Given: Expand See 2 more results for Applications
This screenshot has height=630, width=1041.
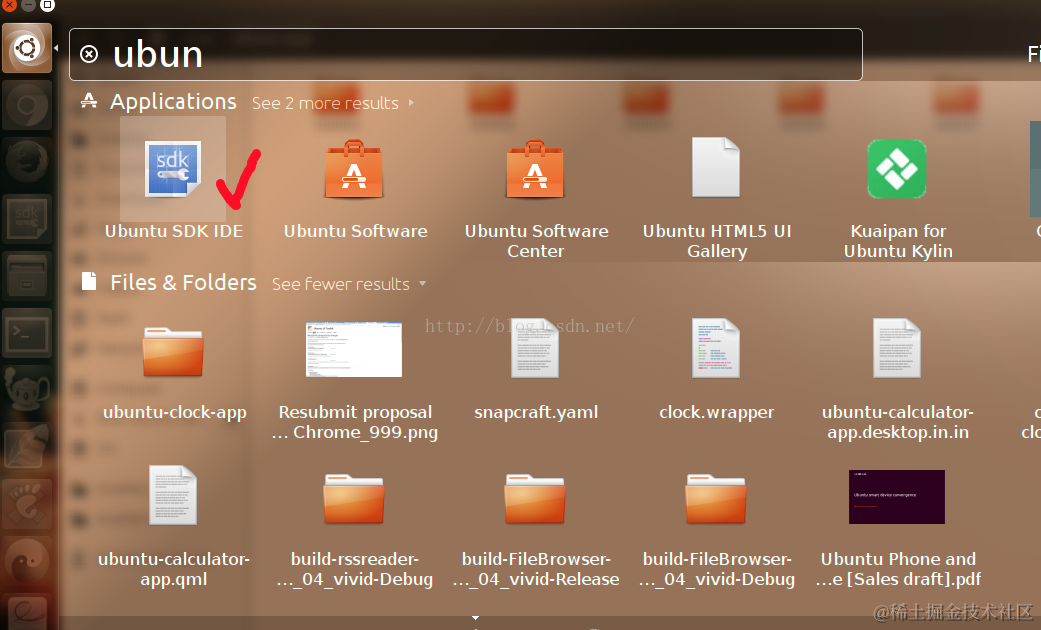Looking at the screenshot, I should [333, 104].
